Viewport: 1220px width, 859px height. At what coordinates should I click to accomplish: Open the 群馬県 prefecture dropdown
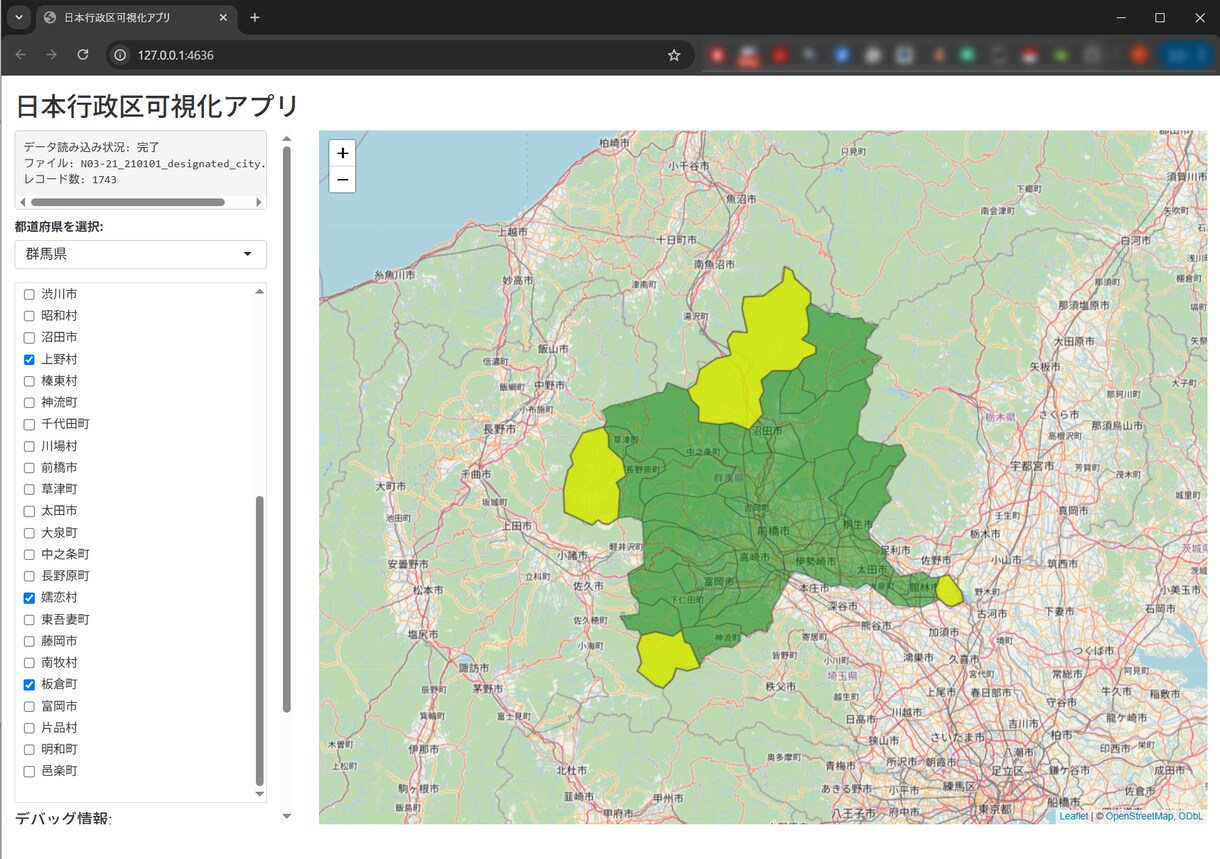(140, 254)
